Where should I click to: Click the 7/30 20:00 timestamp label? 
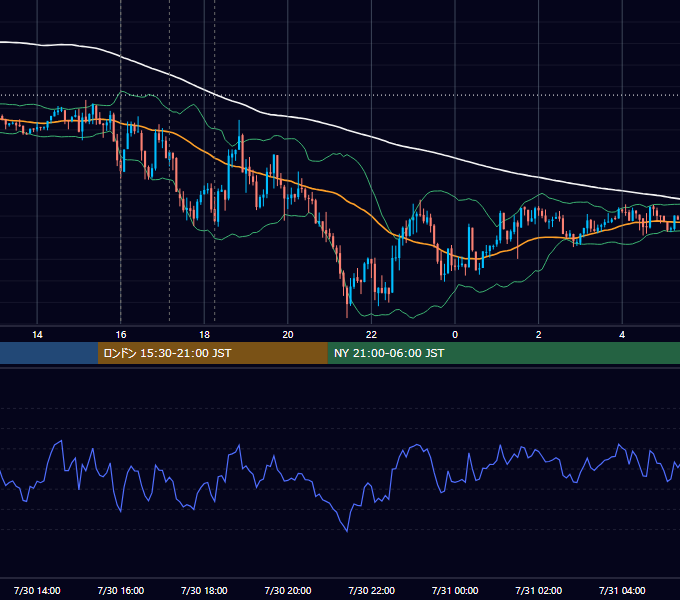tap(288, 590)
